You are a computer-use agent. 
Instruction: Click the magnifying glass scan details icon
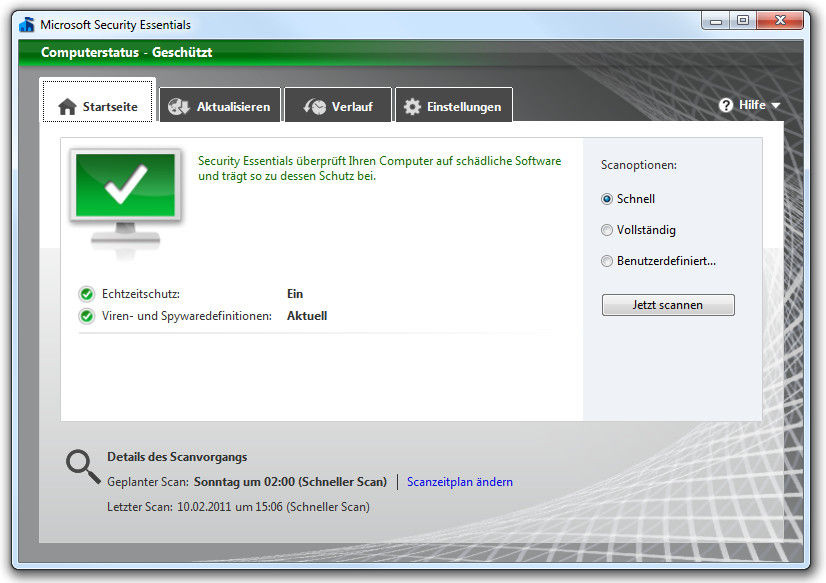click(x=83, y=467)
